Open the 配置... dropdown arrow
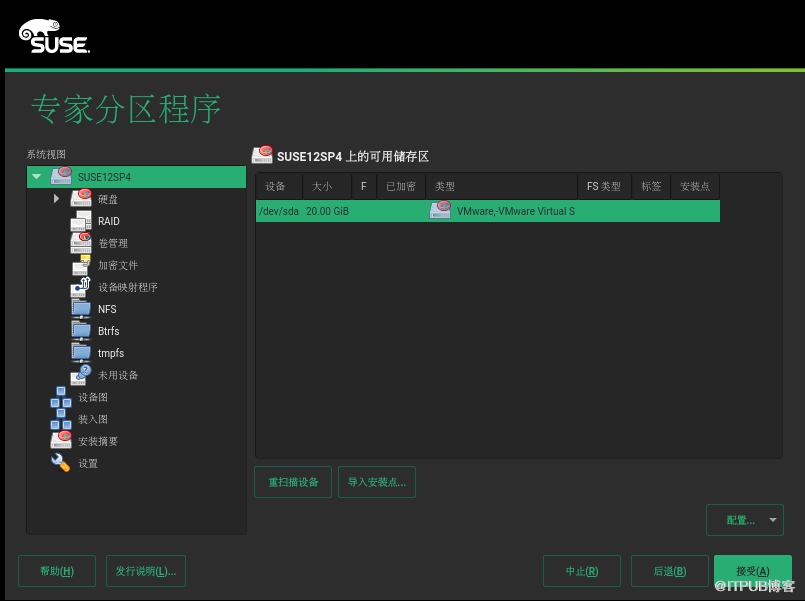Image resolution: width=805 pixels, height=601 pixels. [x=773, y=520]
